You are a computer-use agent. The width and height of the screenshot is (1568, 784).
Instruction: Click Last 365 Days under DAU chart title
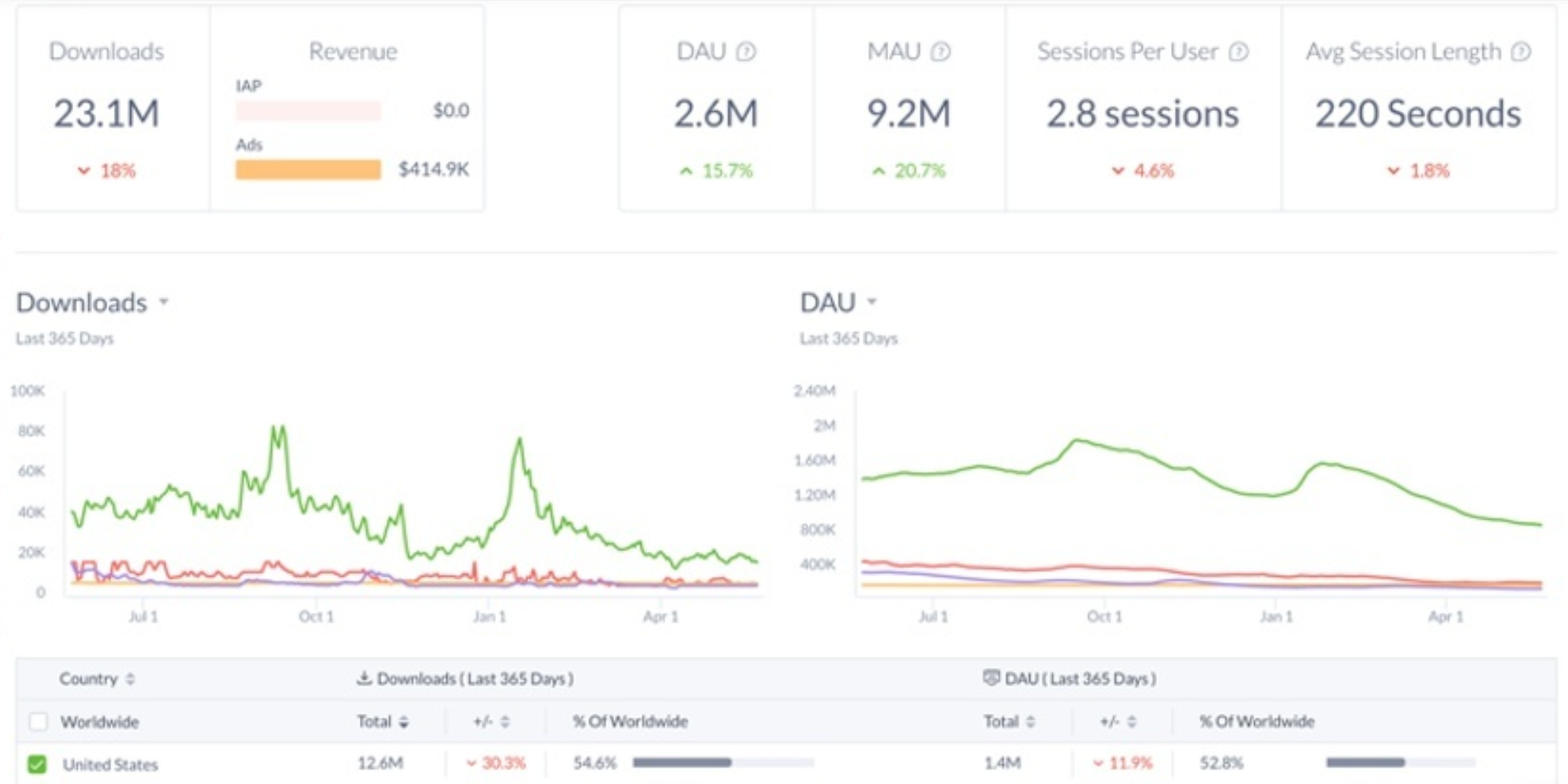pyautogui.click(x=849, y=338)
